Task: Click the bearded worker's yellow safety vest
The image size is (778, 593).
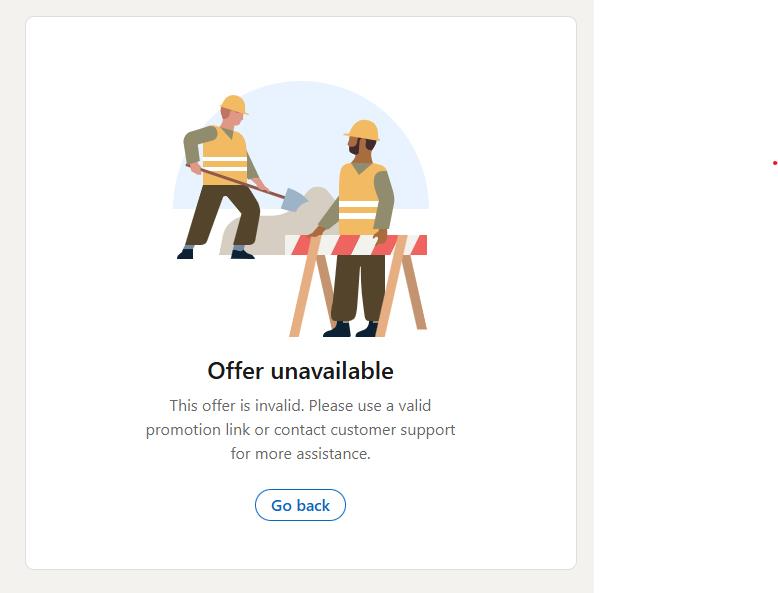Action: point(358,198)
